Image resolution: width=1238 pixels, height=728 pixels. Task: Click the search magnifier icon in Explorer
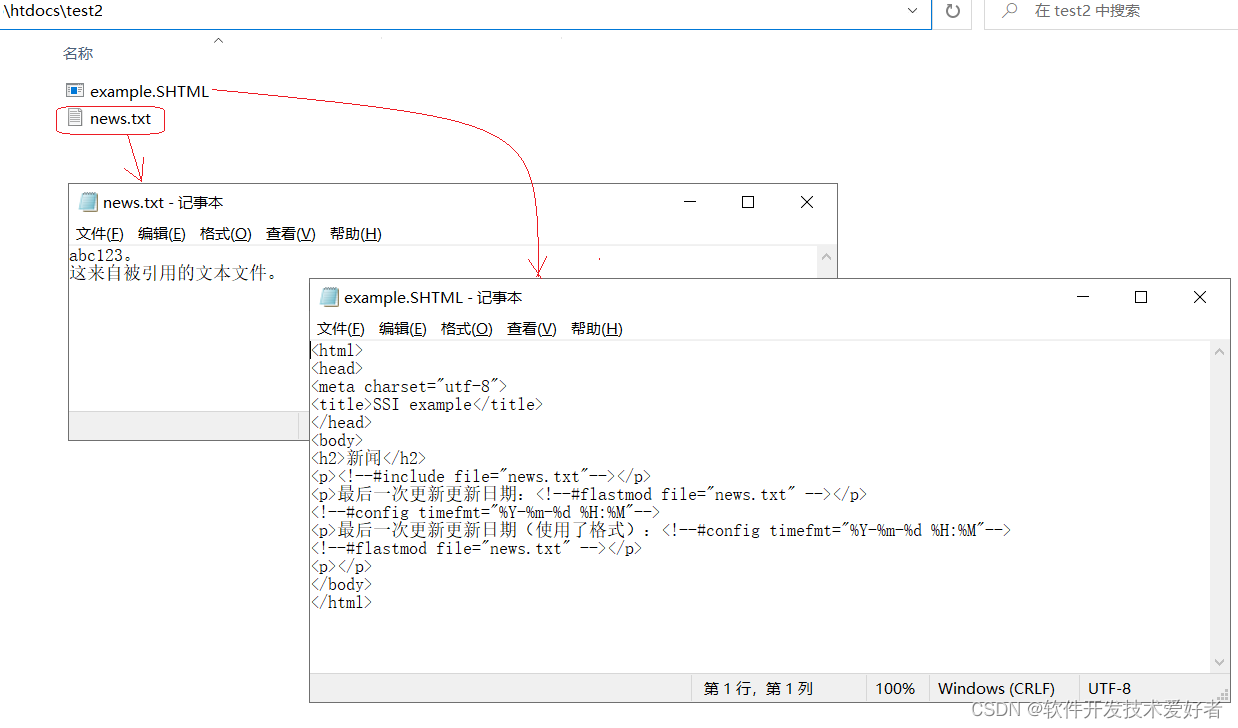coord(1010,11)
